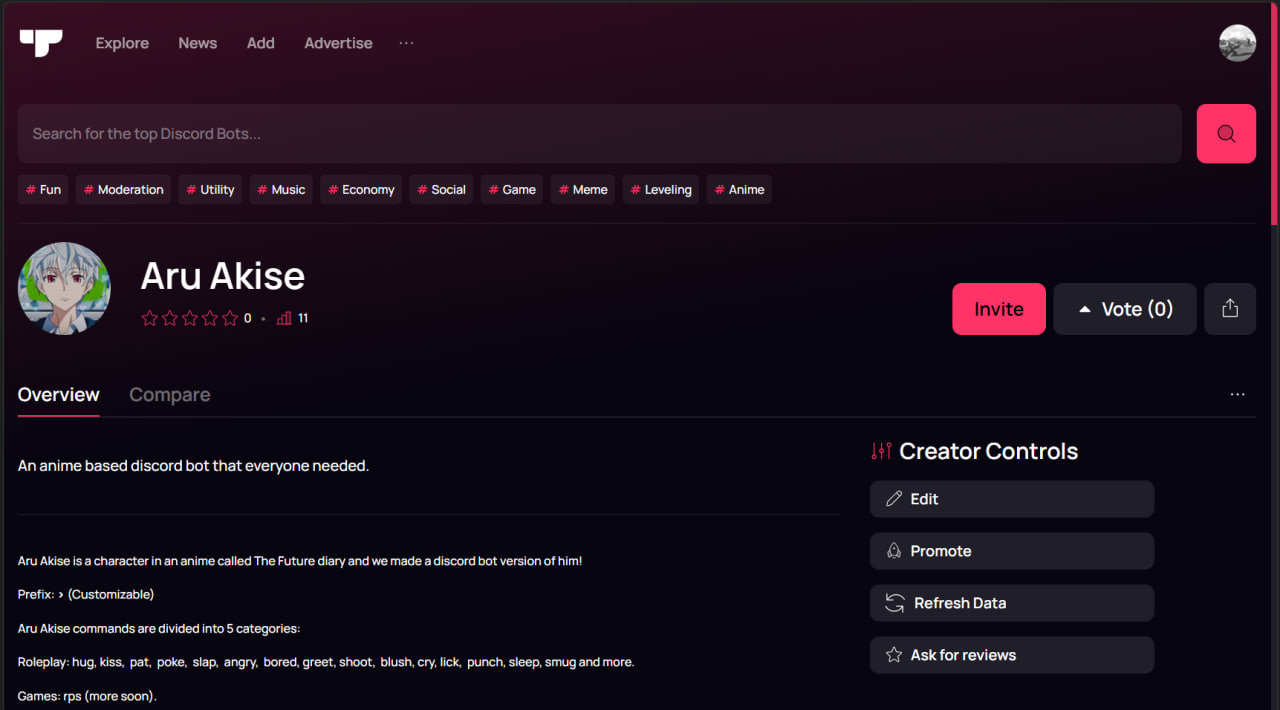Click the Edit button label
This screenshot has width=1280, height=710.
coord(924,499)
